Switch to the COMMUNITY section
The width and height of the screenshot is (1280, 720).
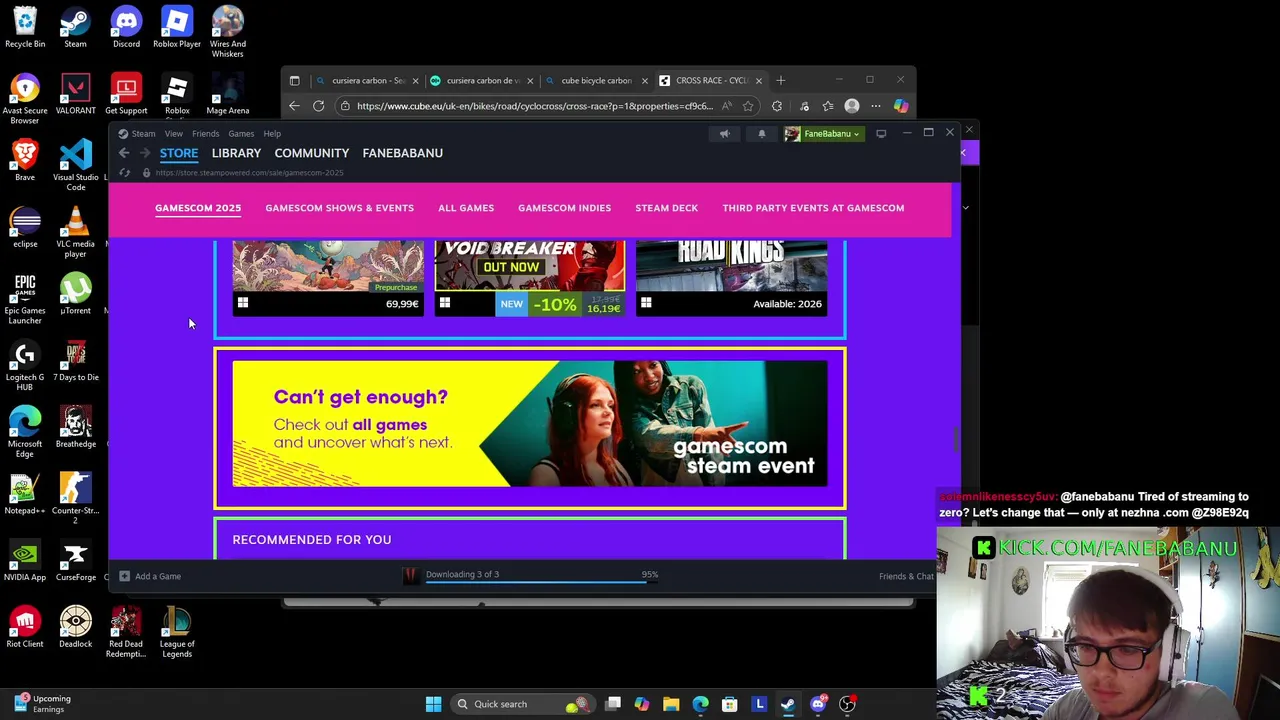tap(311, 153)
